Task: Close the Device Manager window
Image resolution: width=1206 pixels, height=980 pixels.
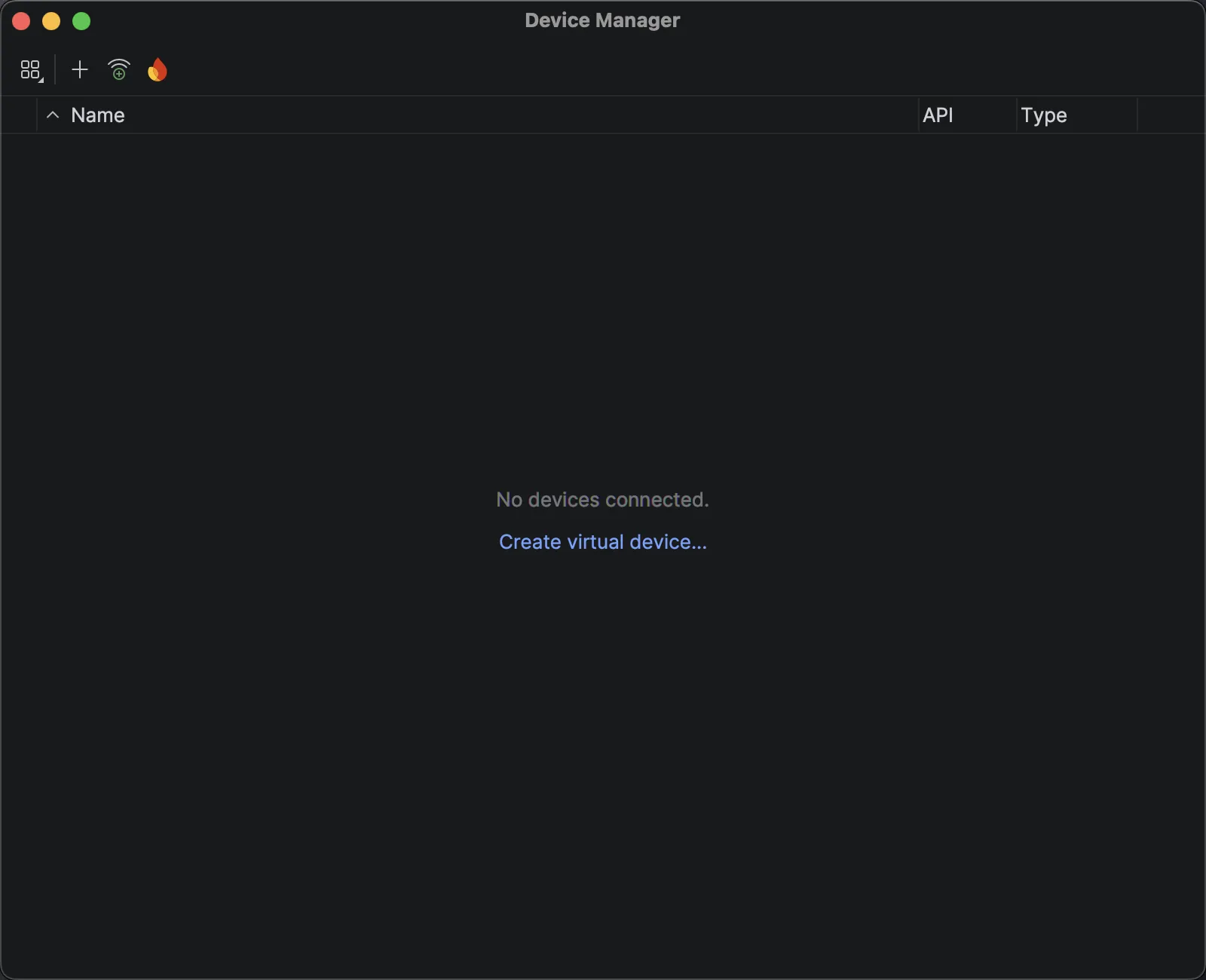Action: click(x=21, y=21)
